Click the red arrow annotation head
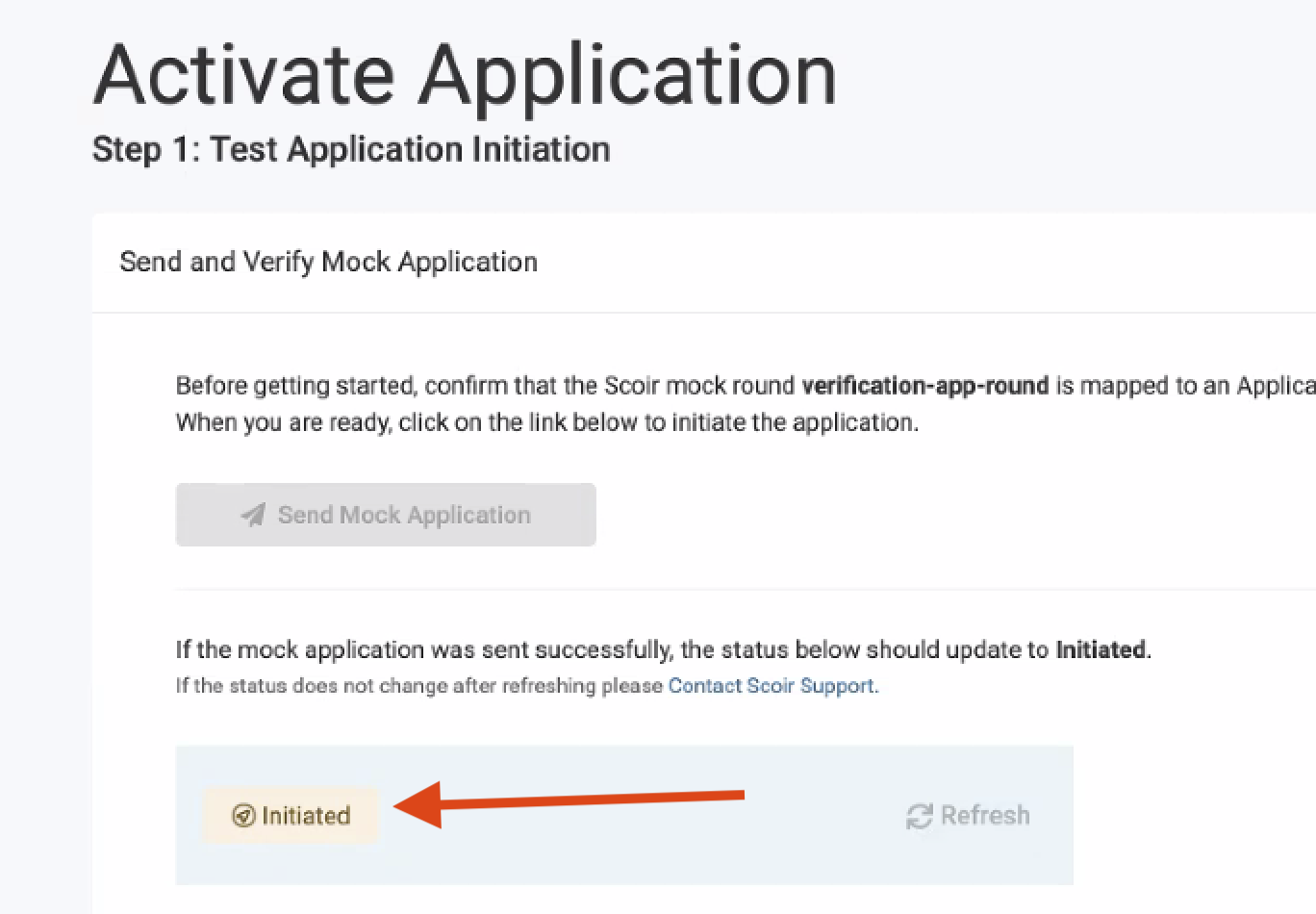Viewport: 1316px width, 914px height. 418,804
